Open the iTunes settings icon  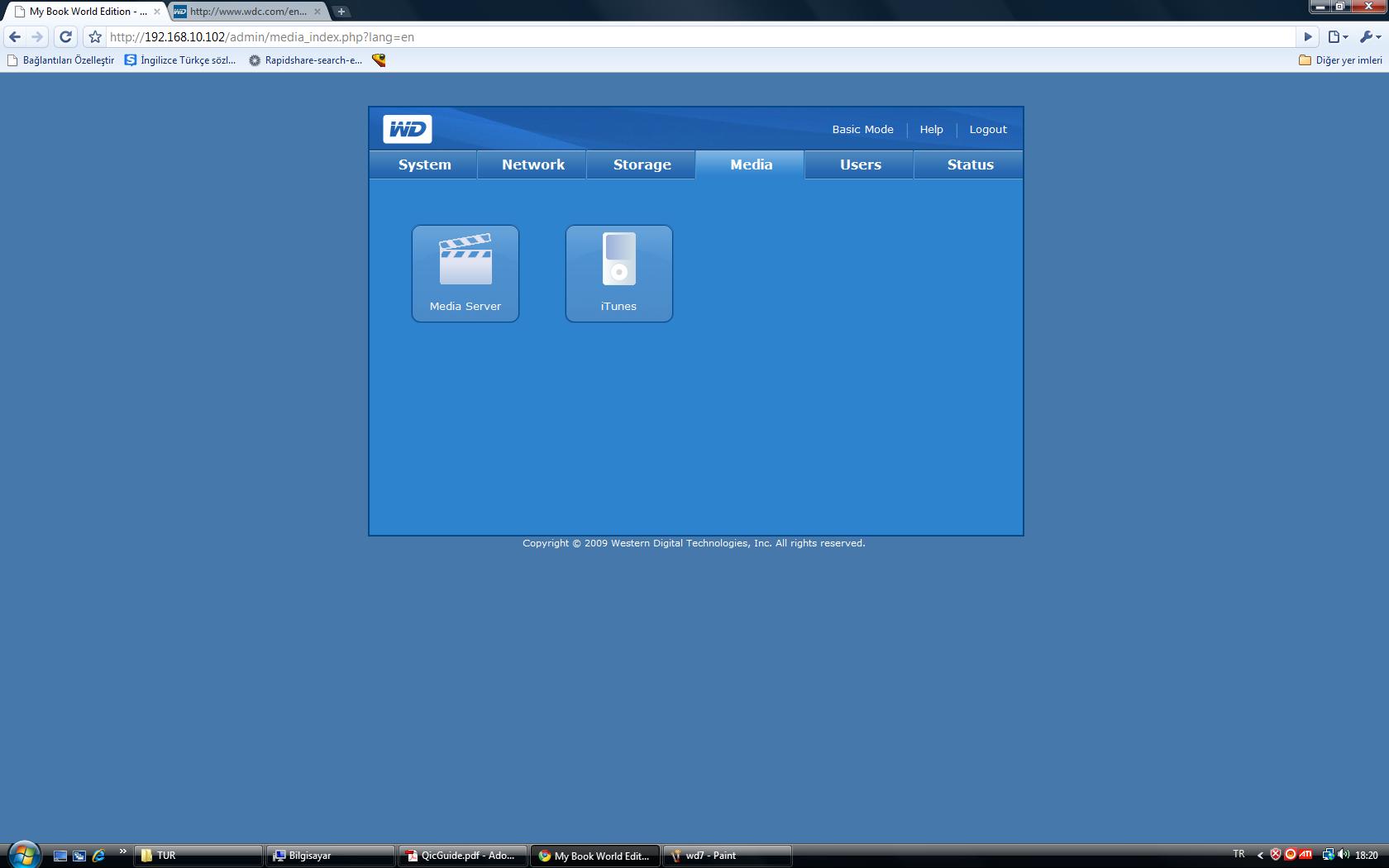point(619,274)
